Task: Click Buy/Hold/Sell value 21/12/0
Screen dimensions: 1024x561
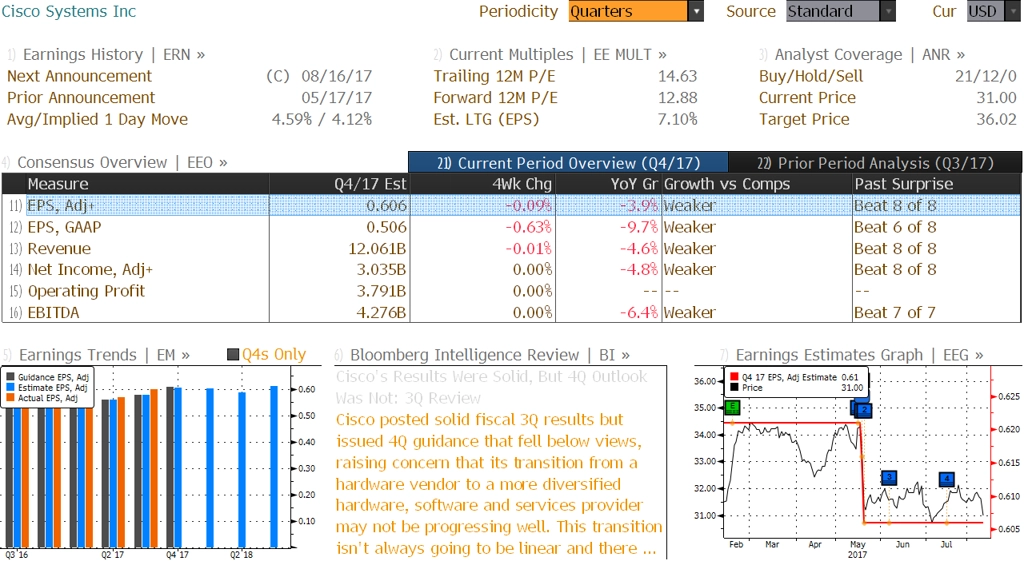Action: point(985,76)
